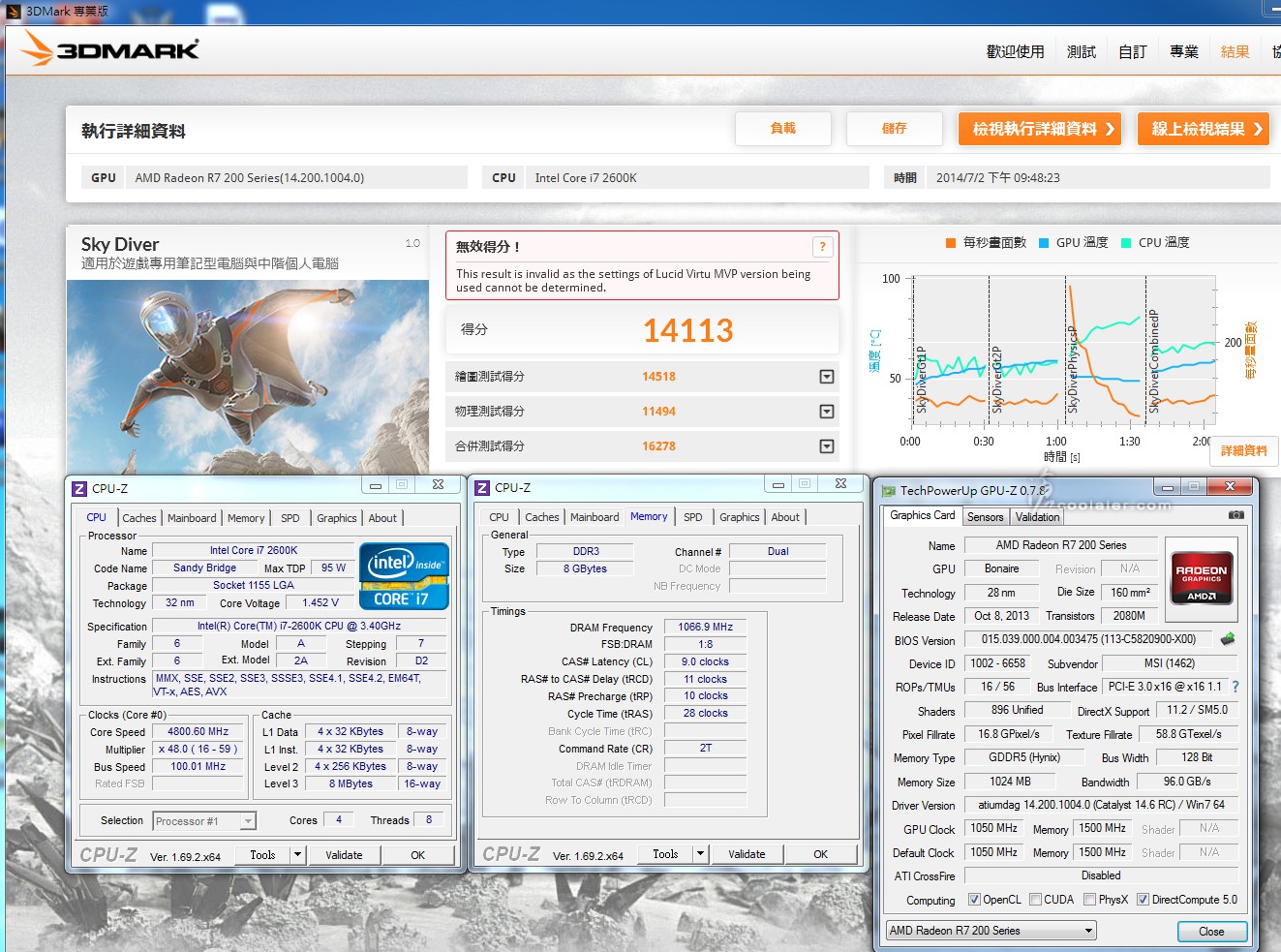Click the 3DMark logo in header
The image size is (1281, 952).
(x=109, y=48)
